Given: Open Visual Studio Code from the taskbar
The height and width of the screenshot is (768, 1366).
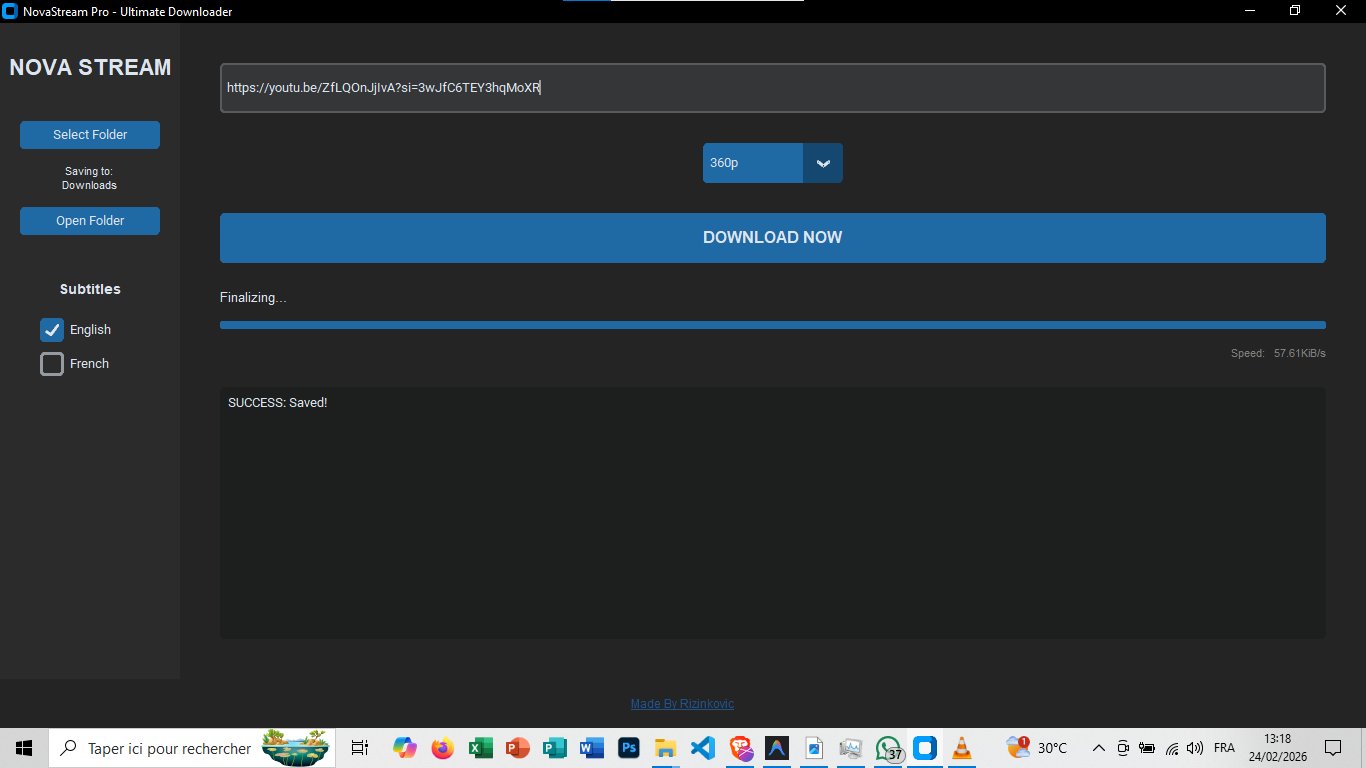Looking at the screenshot, I should tap(703, 748).
